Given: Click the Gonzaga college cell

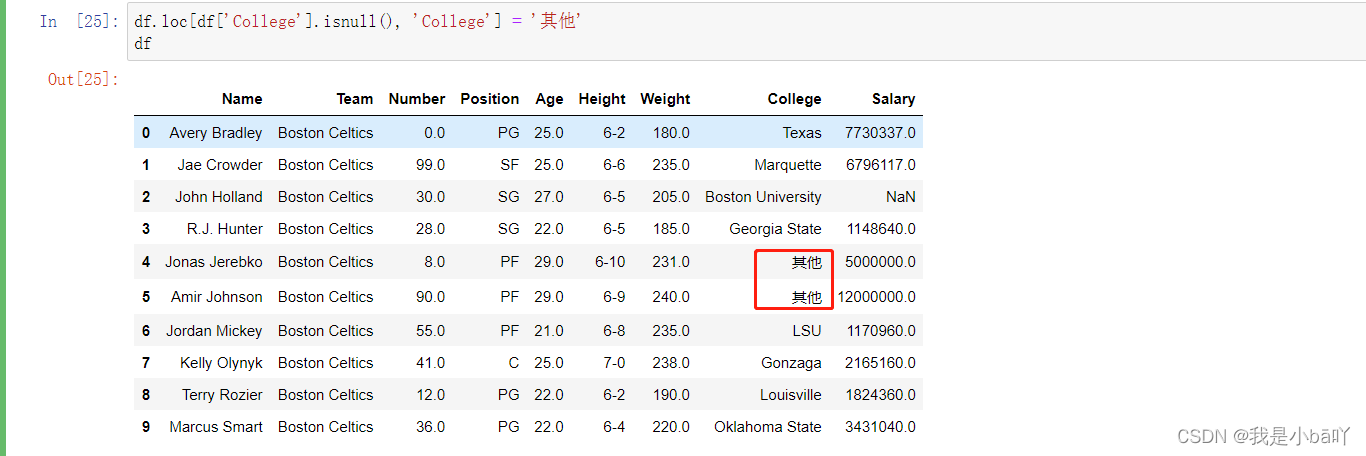Looking at the screenshot, I should tap(791, 363).
